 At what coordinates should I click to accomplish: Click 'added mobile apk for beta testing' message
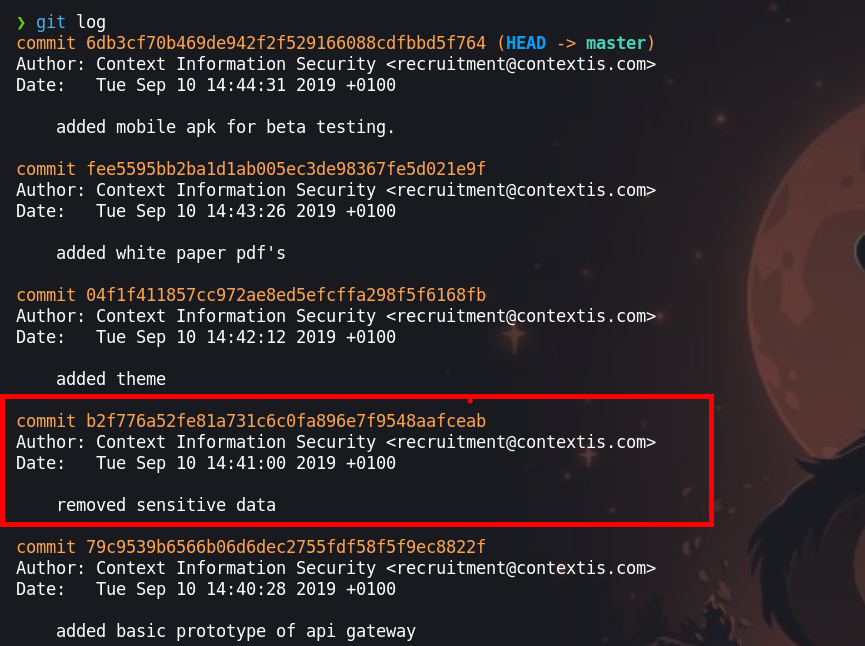(x=225, y=127)
